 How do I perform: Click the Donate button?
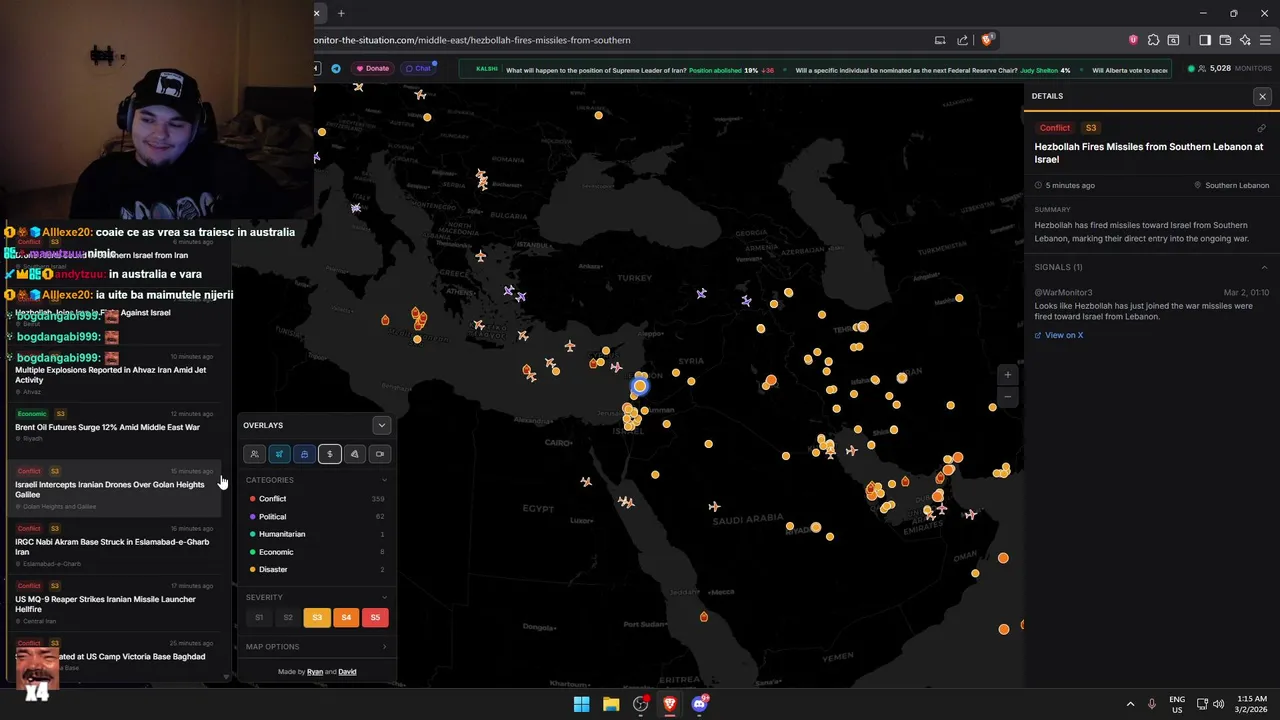[372, 68]
